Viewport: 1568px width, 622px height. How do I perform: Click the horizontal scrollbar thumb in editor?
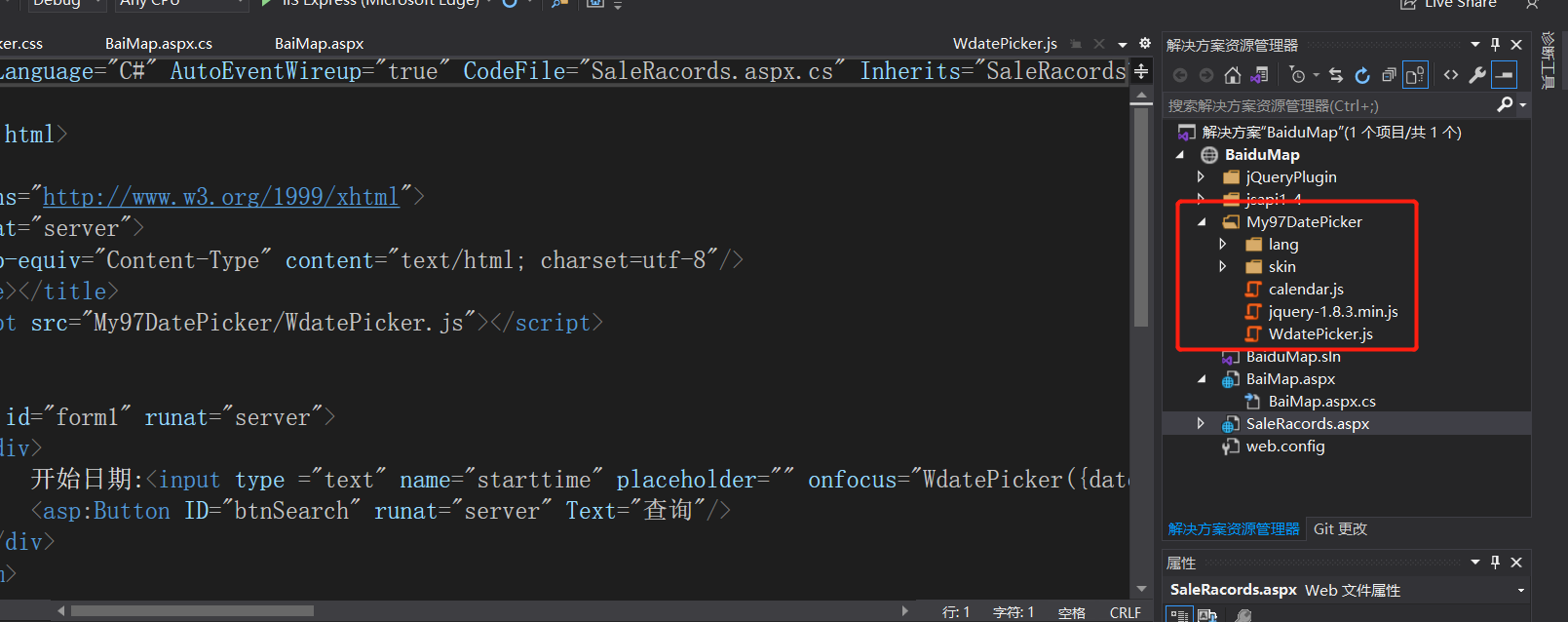coord(192,611)
